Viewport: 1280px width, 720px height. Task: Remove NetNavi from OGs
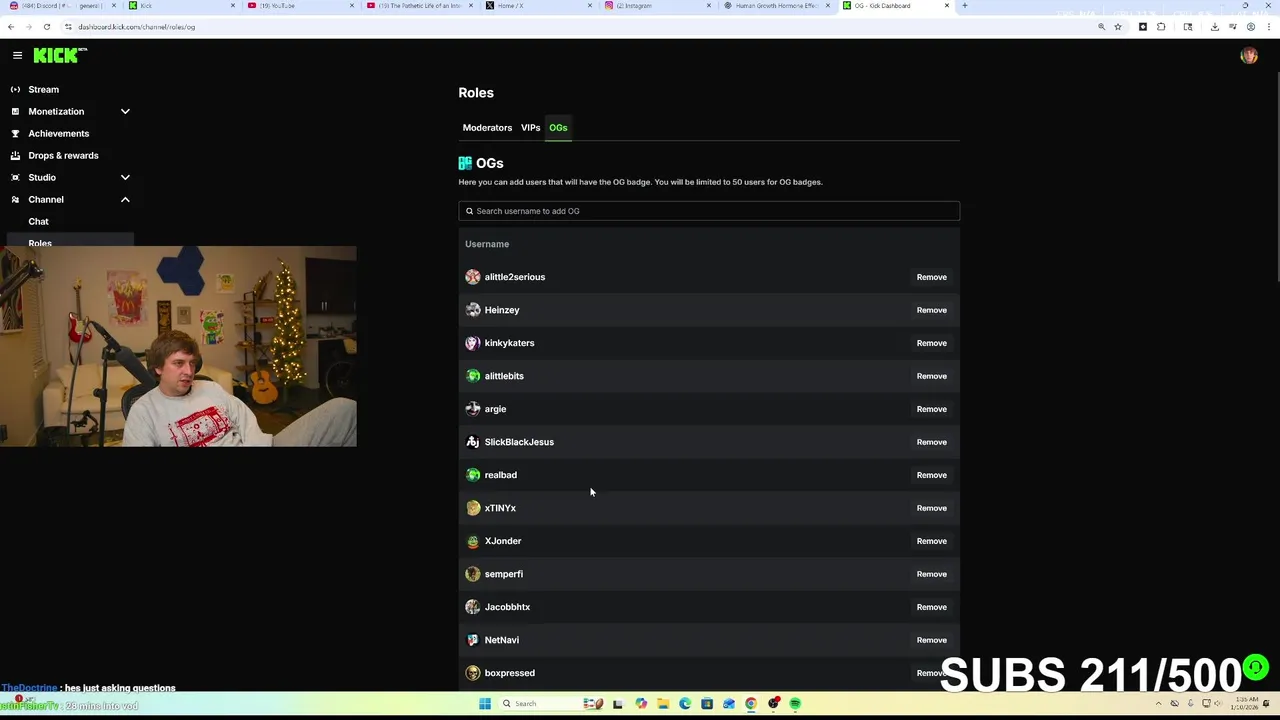931,640
